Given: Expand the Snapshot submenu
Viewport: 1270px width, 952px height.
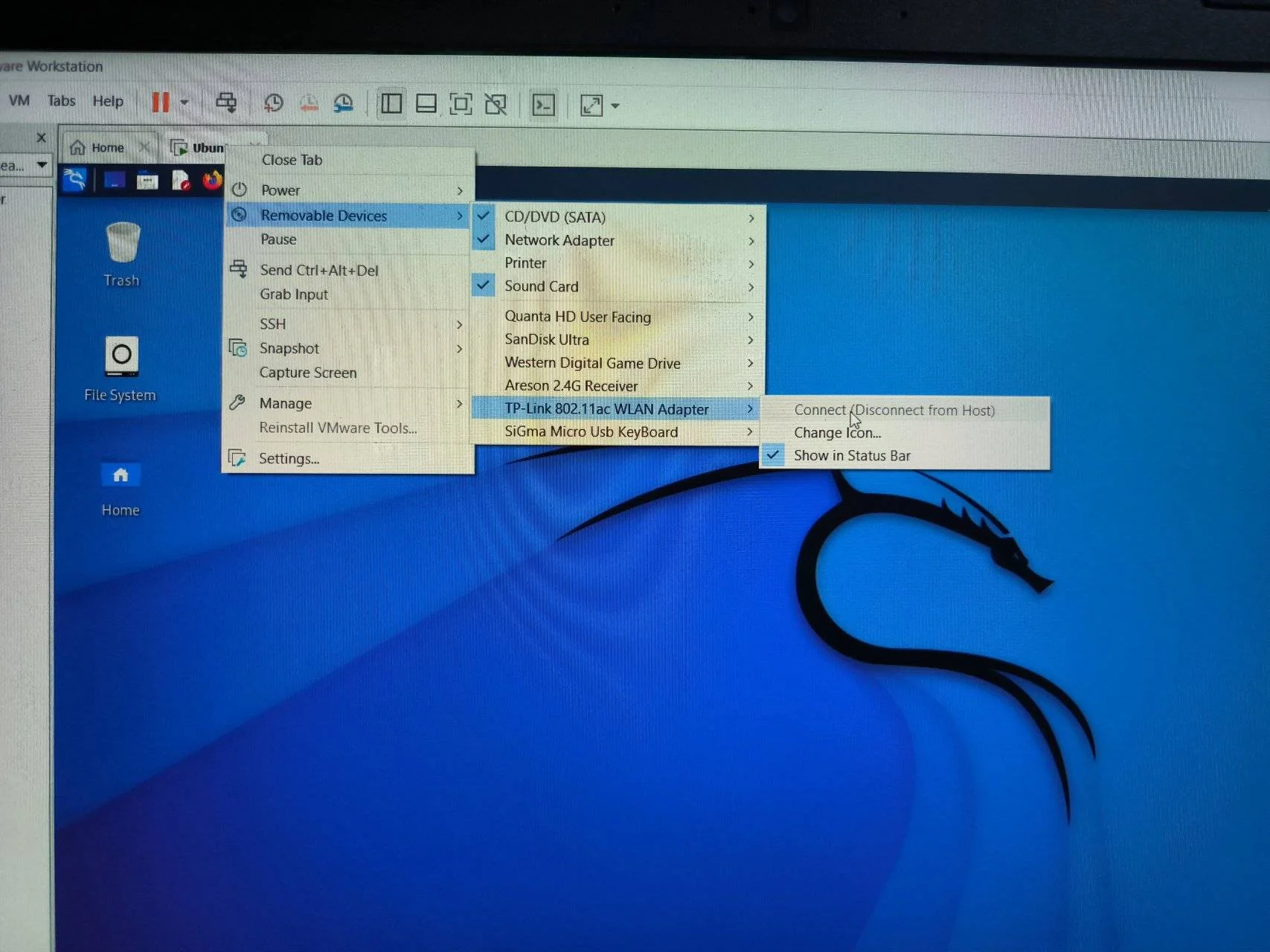Looking at the screenshot, I should click(347, 348).
